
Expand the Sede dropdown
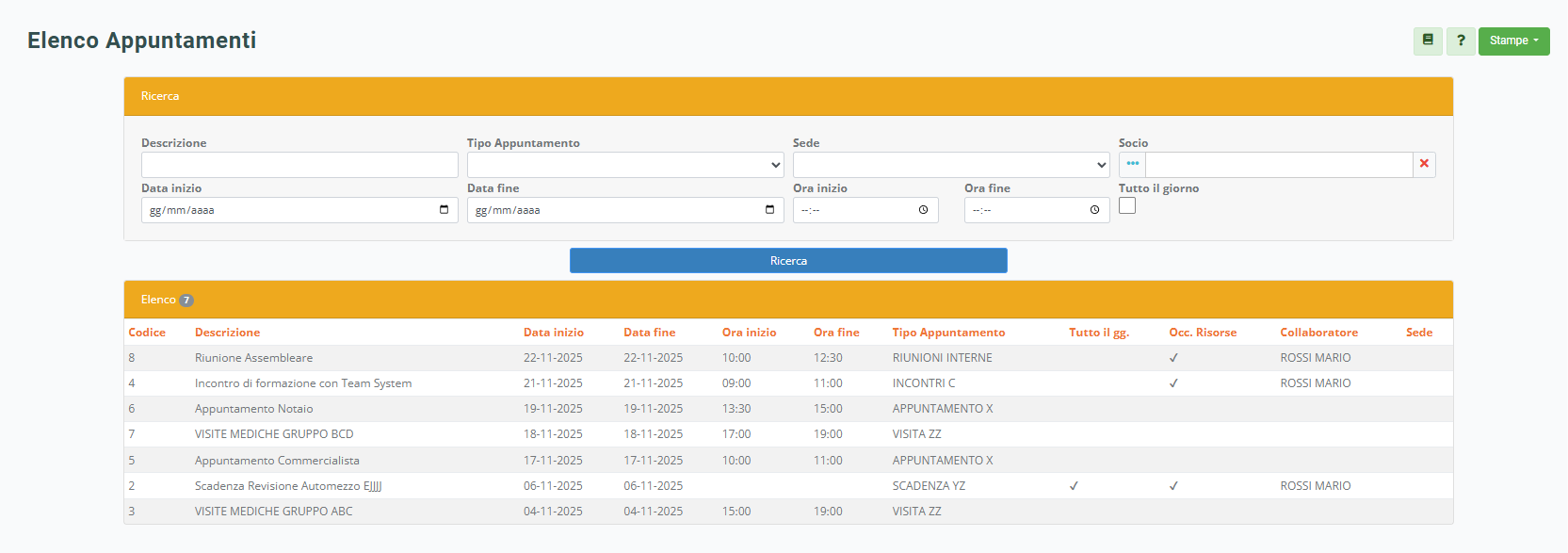pos(951,165)
